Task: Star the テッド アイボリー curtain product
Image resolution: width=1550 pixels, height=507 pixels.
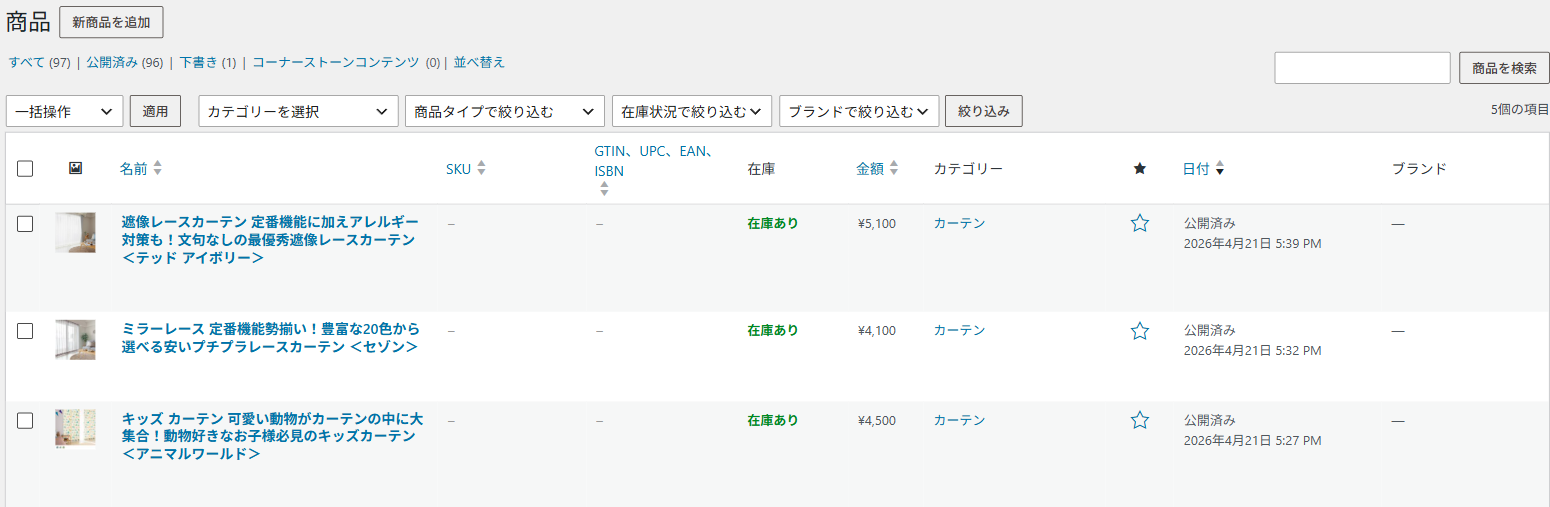Action: pos(1139,223)
